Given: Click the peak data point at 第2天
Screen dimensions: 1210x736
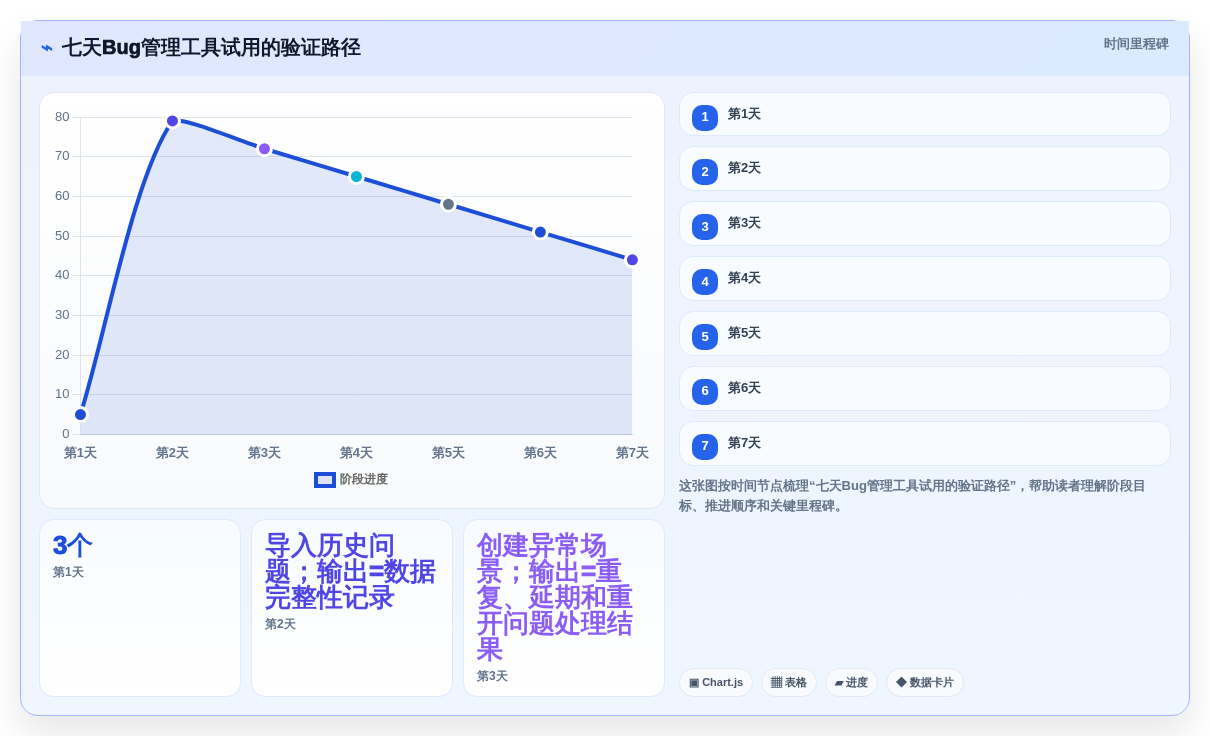Looking at the screenshot, I should [x=172, y=121].
